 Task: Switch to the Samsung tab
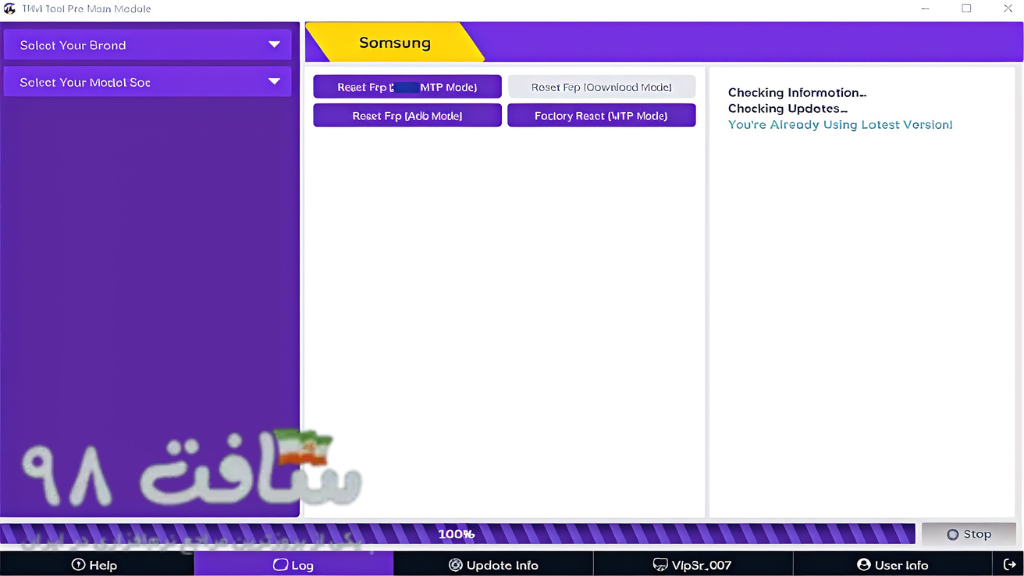tap(395, 42)
